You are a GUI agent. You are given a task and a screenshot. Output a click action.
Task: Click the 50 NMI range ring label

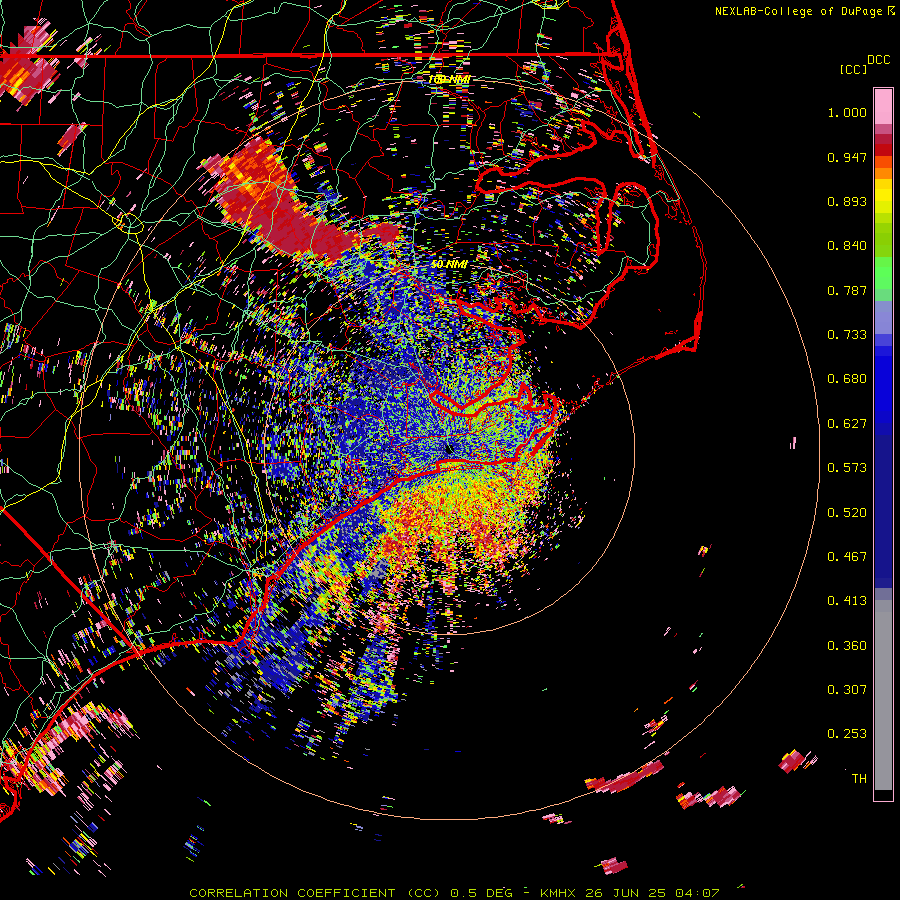pyautogui.click(x=449, y=264)
